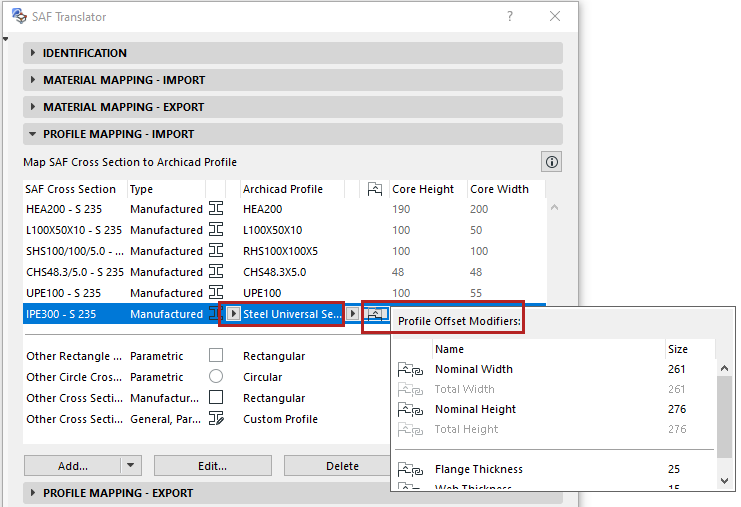
Task: Click the steel profile icon in UPE100 row
Action: pyautogui.click(x=216, y=292)
